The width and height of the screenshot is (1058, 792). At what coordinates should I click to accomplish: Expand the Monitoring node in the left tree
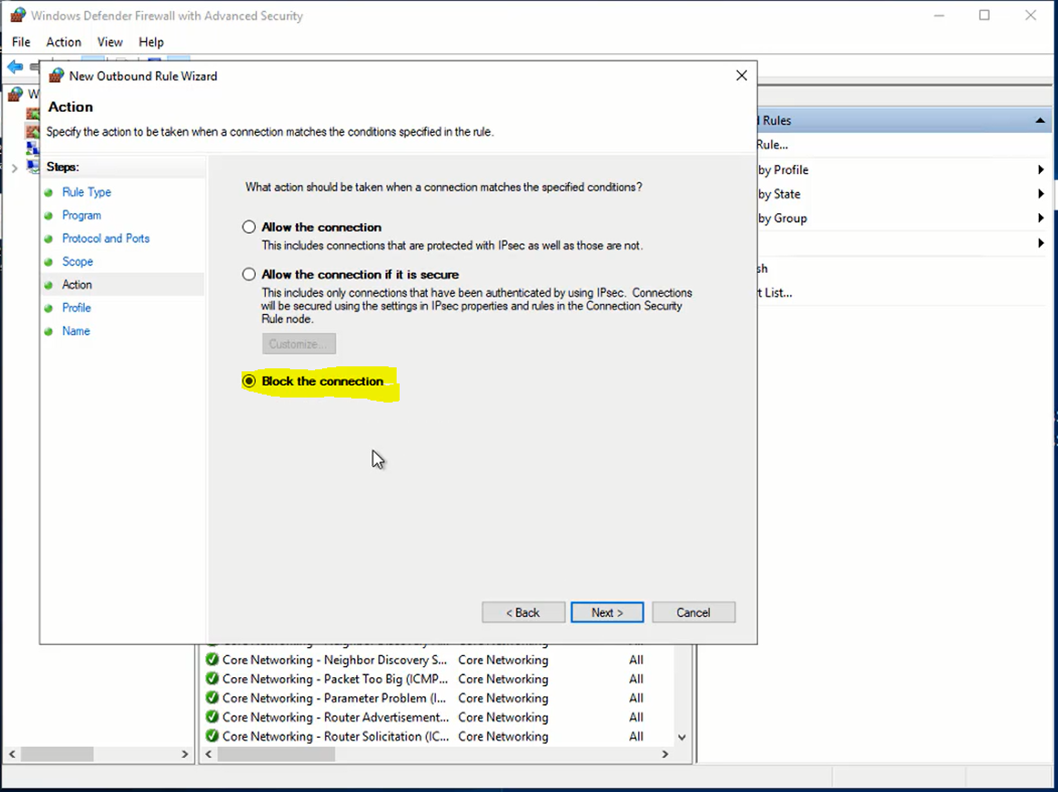click(x=14, y=168)
